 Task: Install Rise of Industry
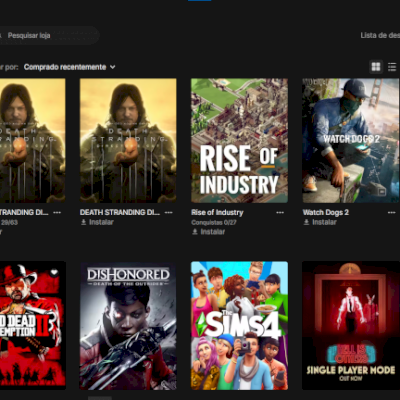(x=208, y=232)
